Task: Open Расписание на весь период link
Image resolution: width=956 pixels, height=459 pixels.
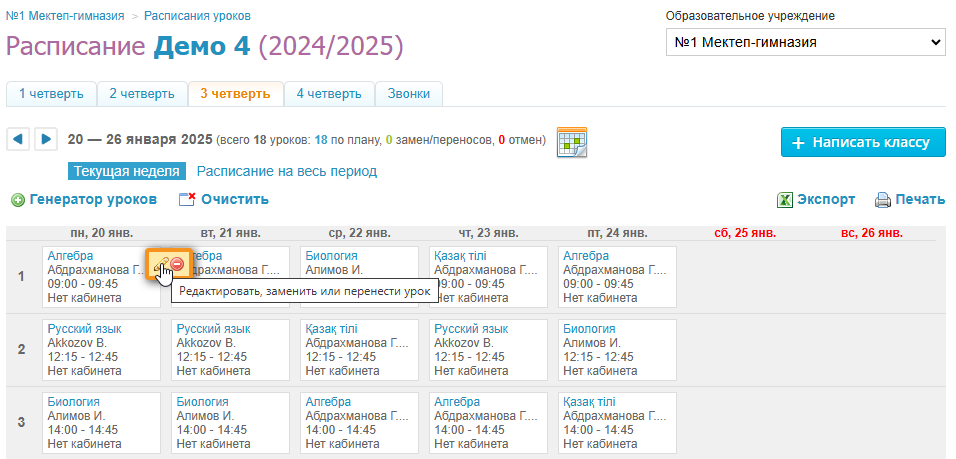Action: (286, 171)
